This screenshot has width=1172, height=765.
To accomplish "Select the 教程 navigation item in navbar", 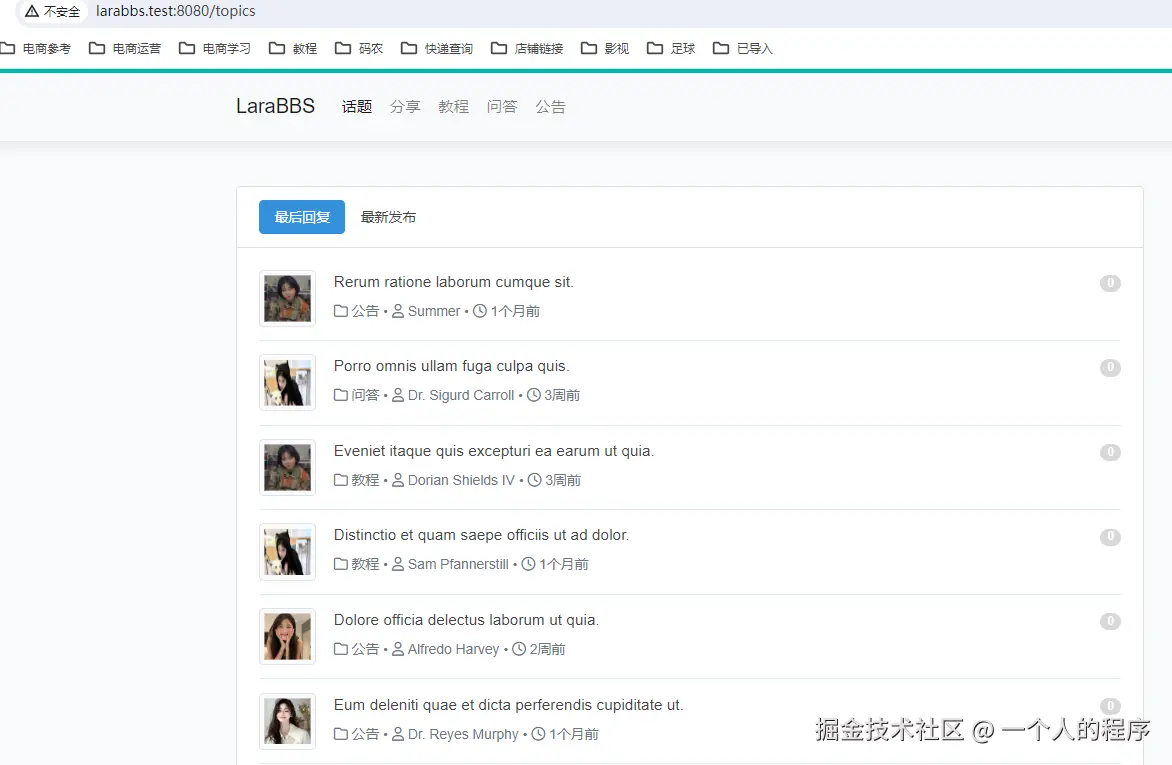I will point(453,107).
